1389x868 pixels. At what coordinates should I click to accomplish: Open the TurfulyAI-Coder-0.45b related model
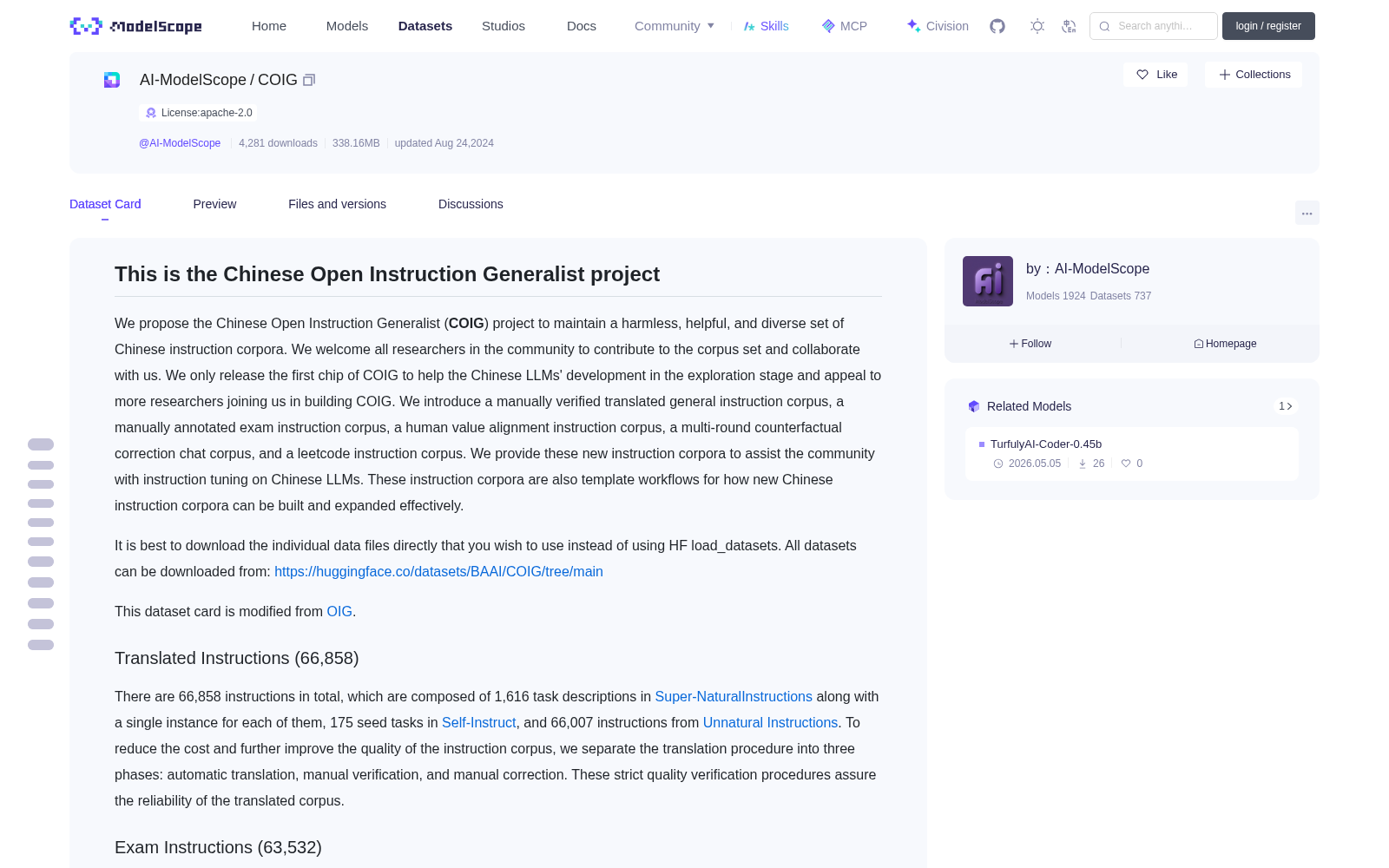click(x=1046, y=444)
